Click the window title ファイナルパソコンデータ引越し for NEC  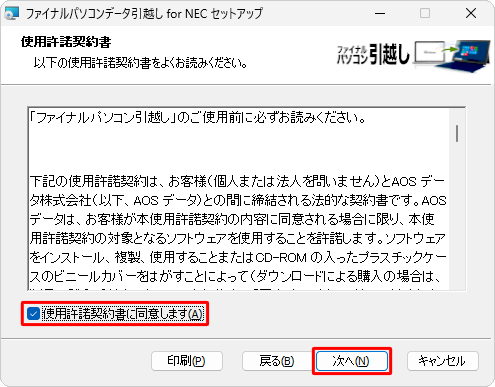pyautogui.click(x=144, y=14)
